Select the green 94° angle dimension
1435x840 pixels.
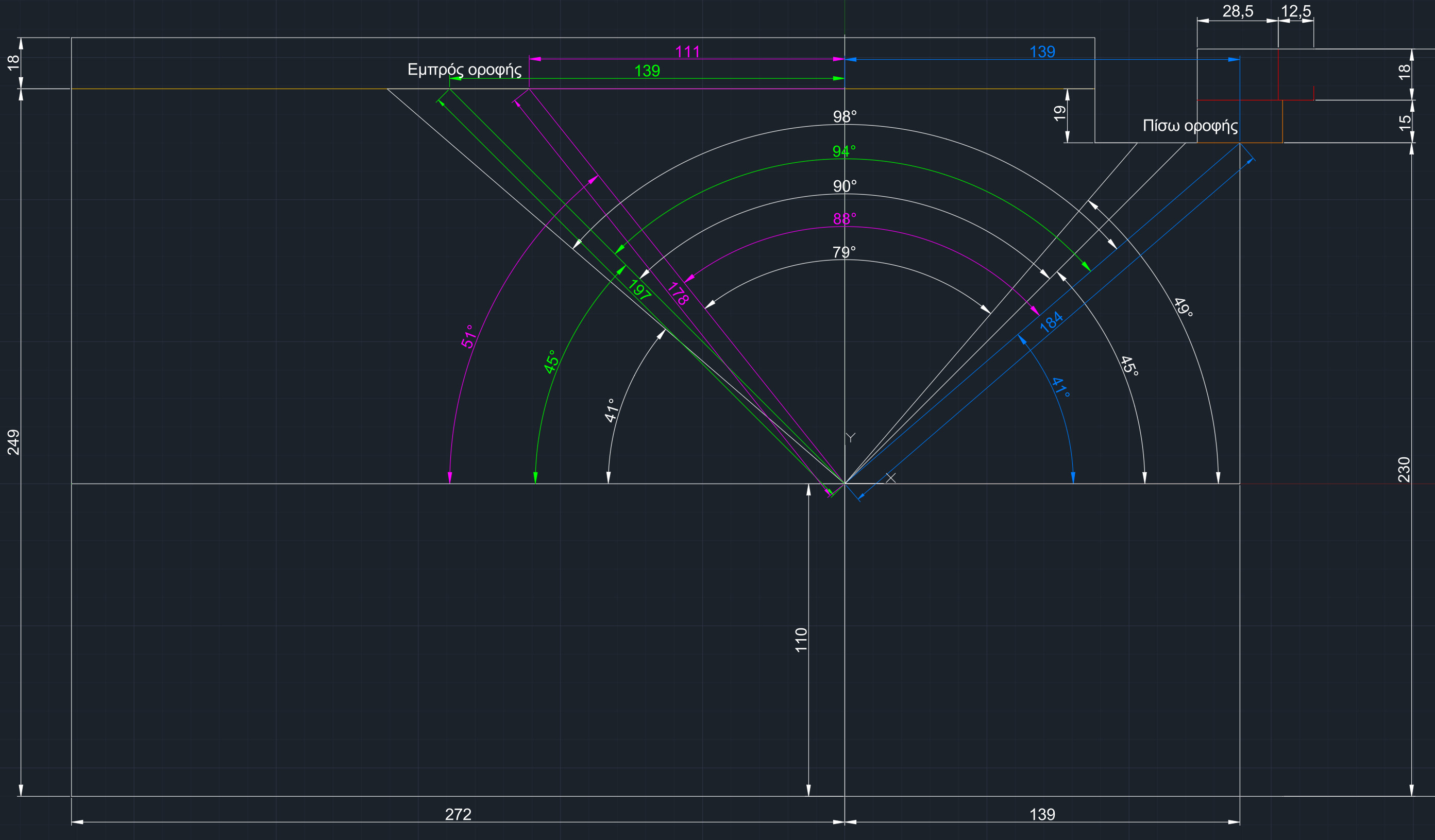point(844,151)
